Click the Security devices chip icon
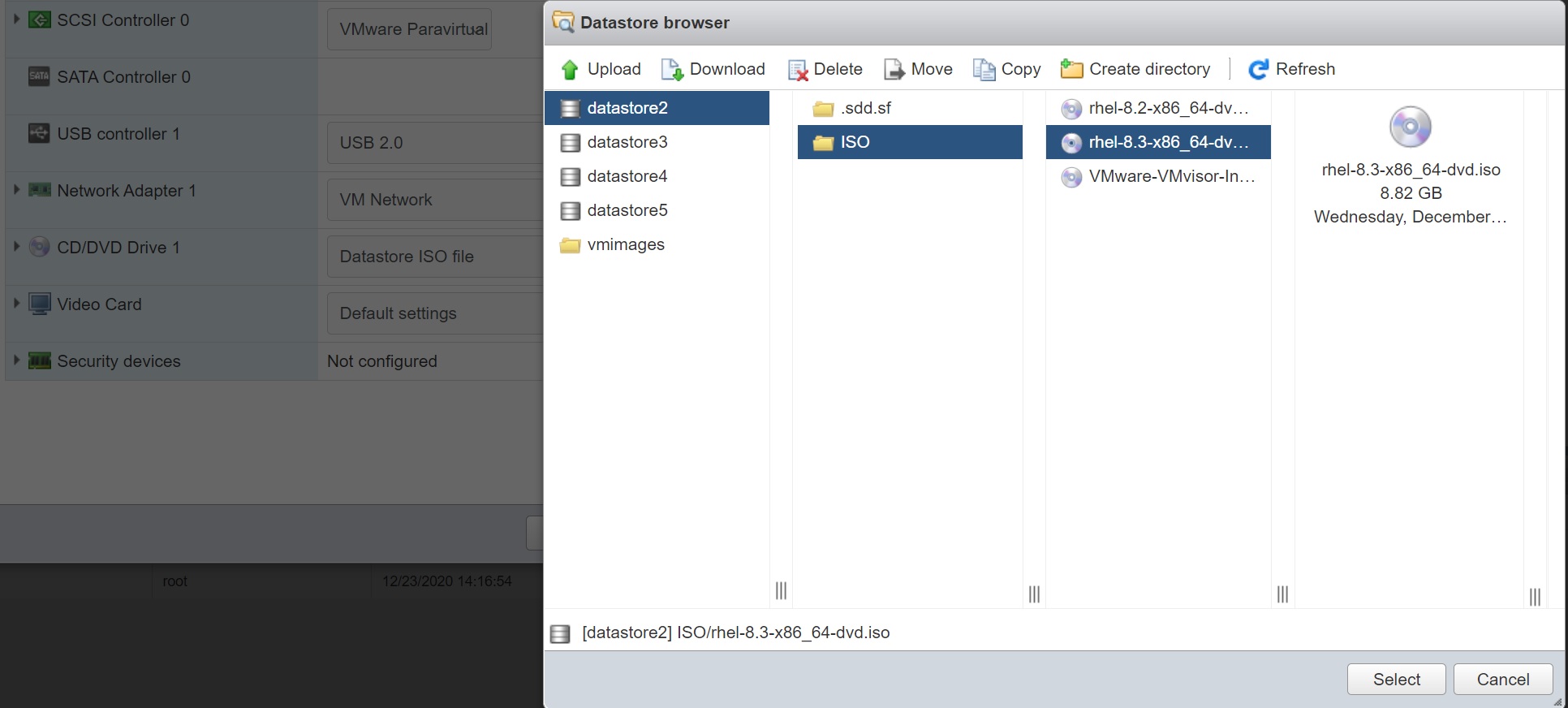Screen dimensions: 1568x708 point(39,360)
